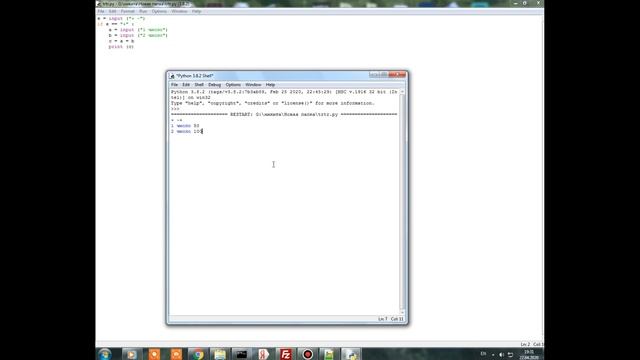640x360 pixels.
Task: Open Window menu in the editor window
Action: [x=179, y=11]
